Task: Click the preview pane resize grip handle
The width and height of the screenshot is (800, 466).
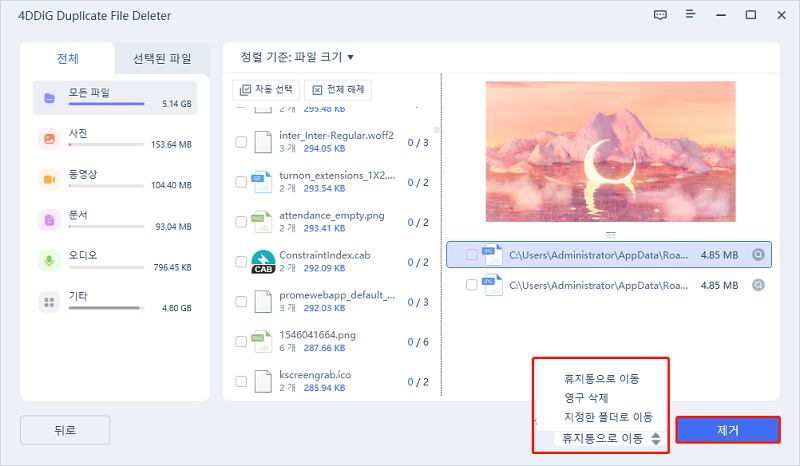Action: [610, 235]
